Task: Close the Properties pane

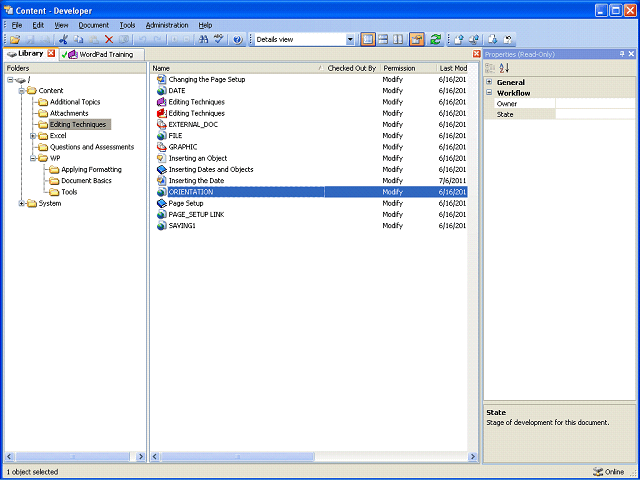Action: click(x=631, y=54)
